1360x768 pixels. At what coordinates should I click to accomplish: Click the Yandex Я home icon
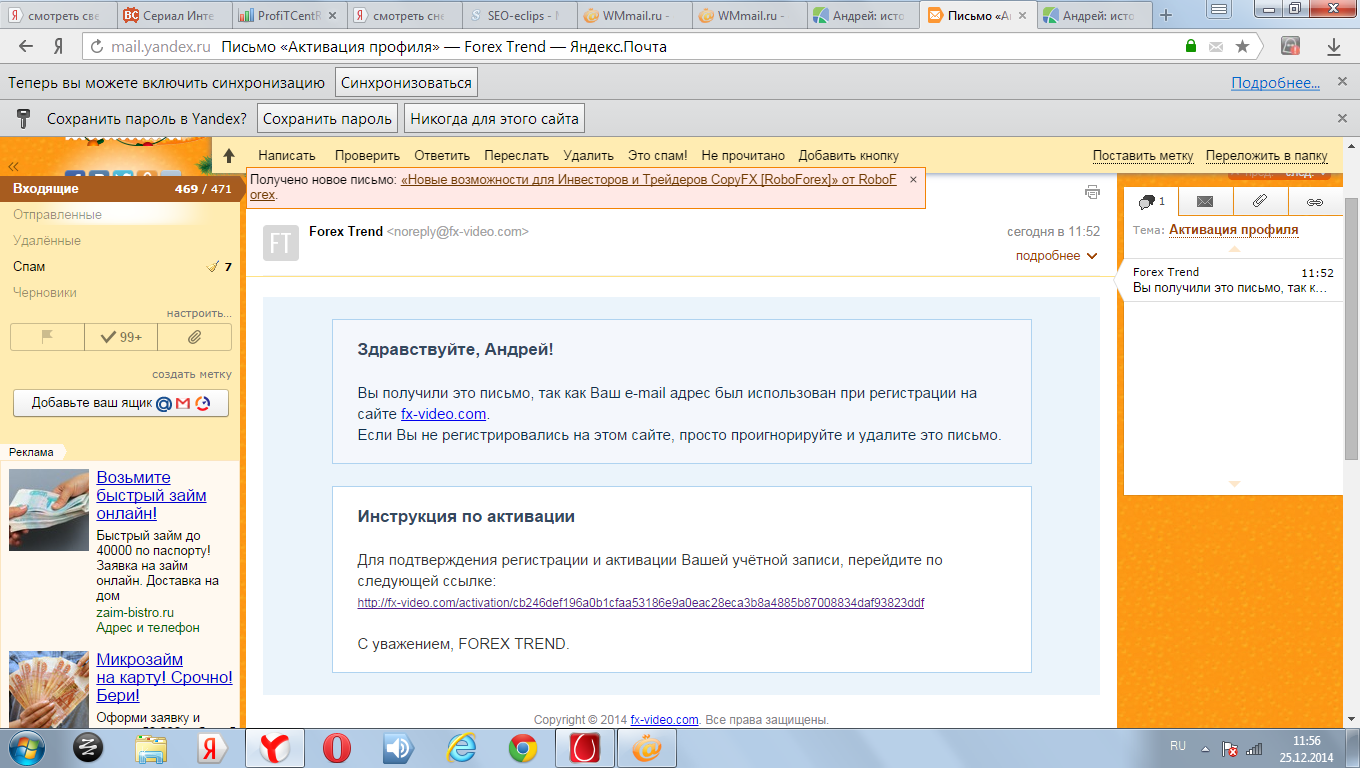(x=59, y=46)
